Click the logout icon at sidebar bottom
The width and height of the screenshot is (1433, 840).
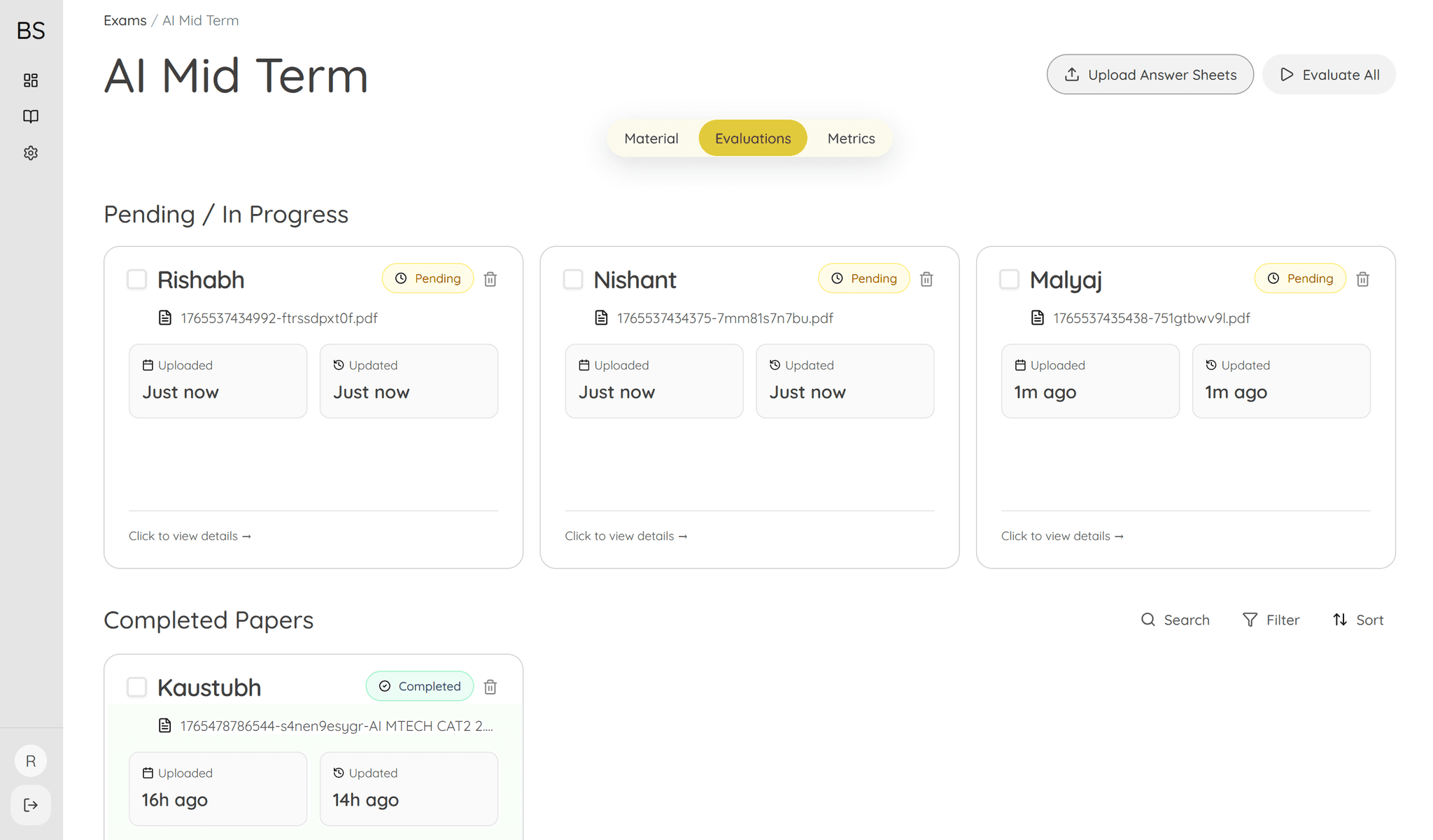tap(31, 805)
